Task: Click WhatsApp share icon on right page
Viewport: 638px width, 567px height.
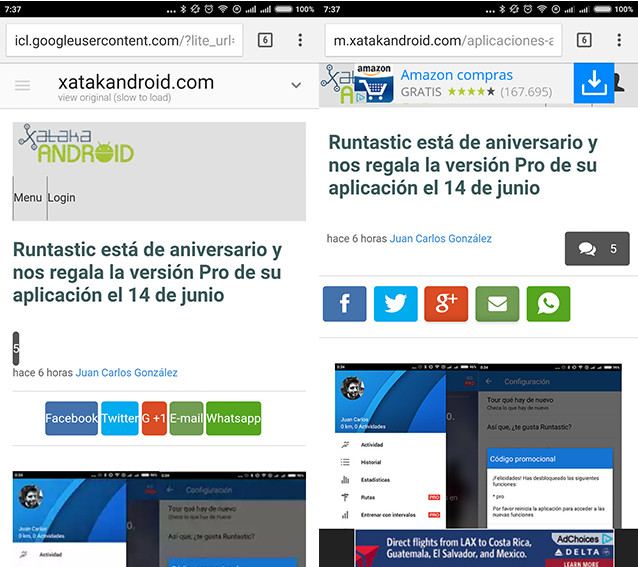Action: [548, 304]
